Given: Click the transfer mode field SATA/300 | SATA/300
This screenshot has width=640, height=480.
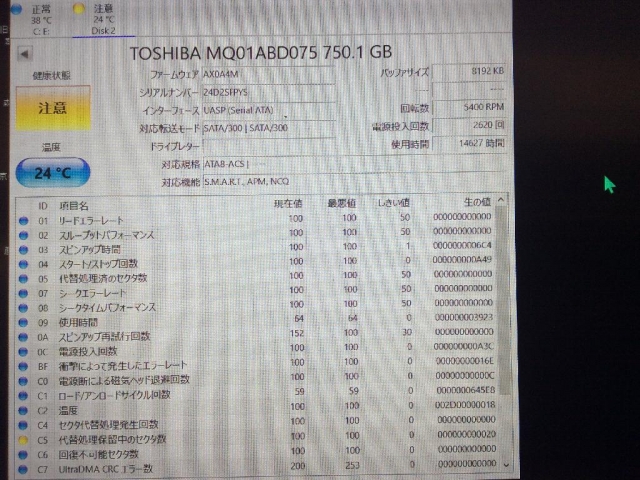Looking at the screenshot, I should (x=269, y=128).
